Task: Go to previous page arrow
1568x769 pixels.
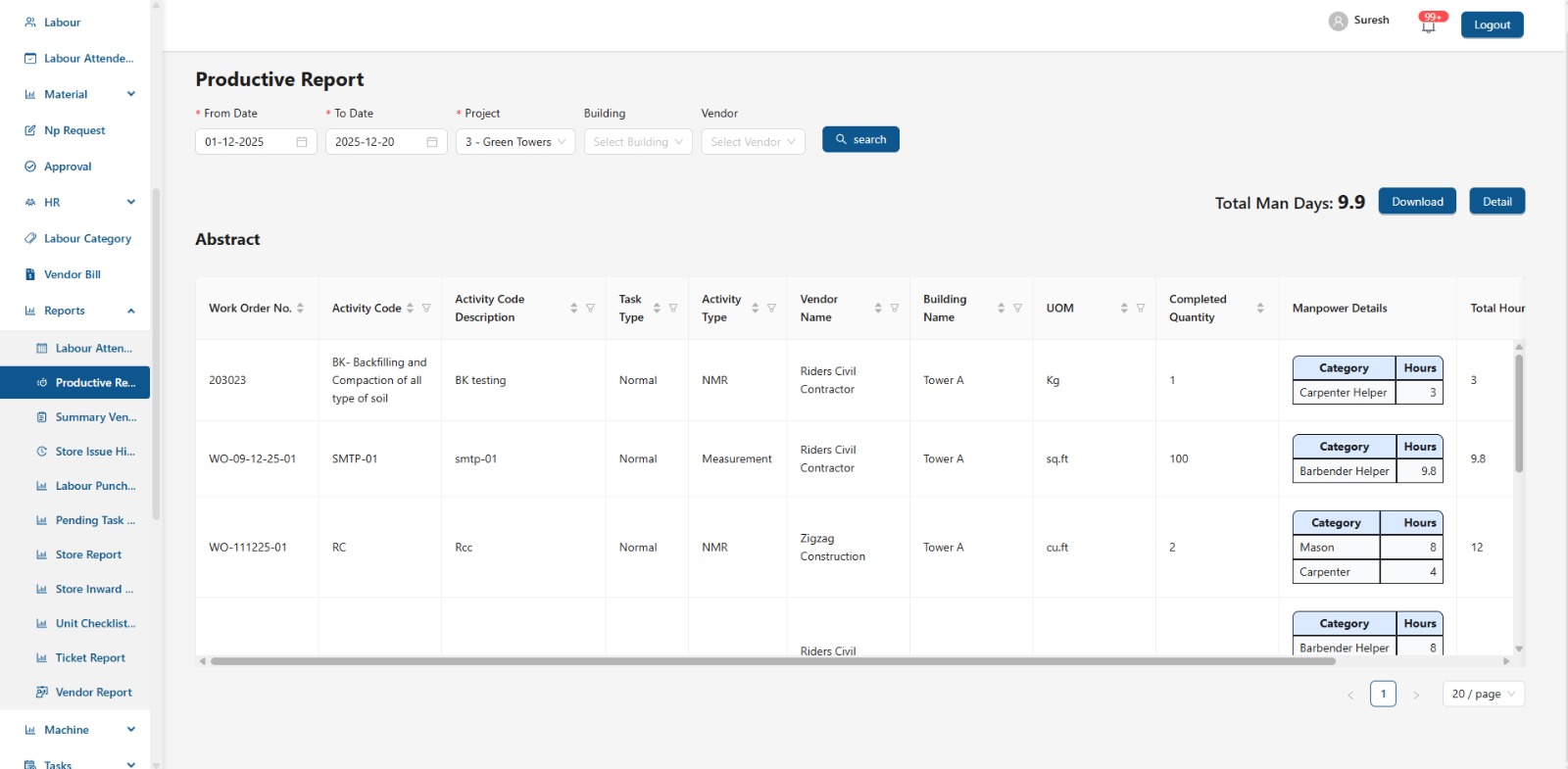Action: (1350, 695)
